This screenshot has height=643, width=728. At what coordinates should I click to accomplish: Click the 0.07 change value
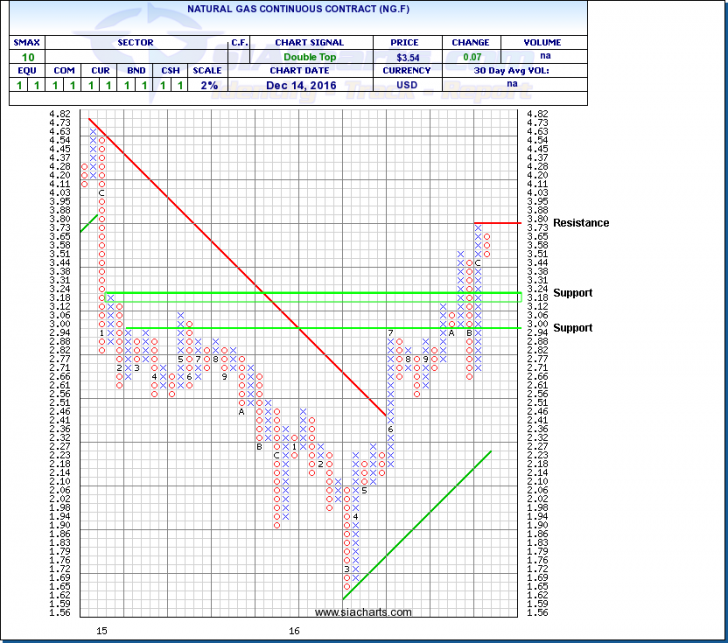click(x=469, y=57)
